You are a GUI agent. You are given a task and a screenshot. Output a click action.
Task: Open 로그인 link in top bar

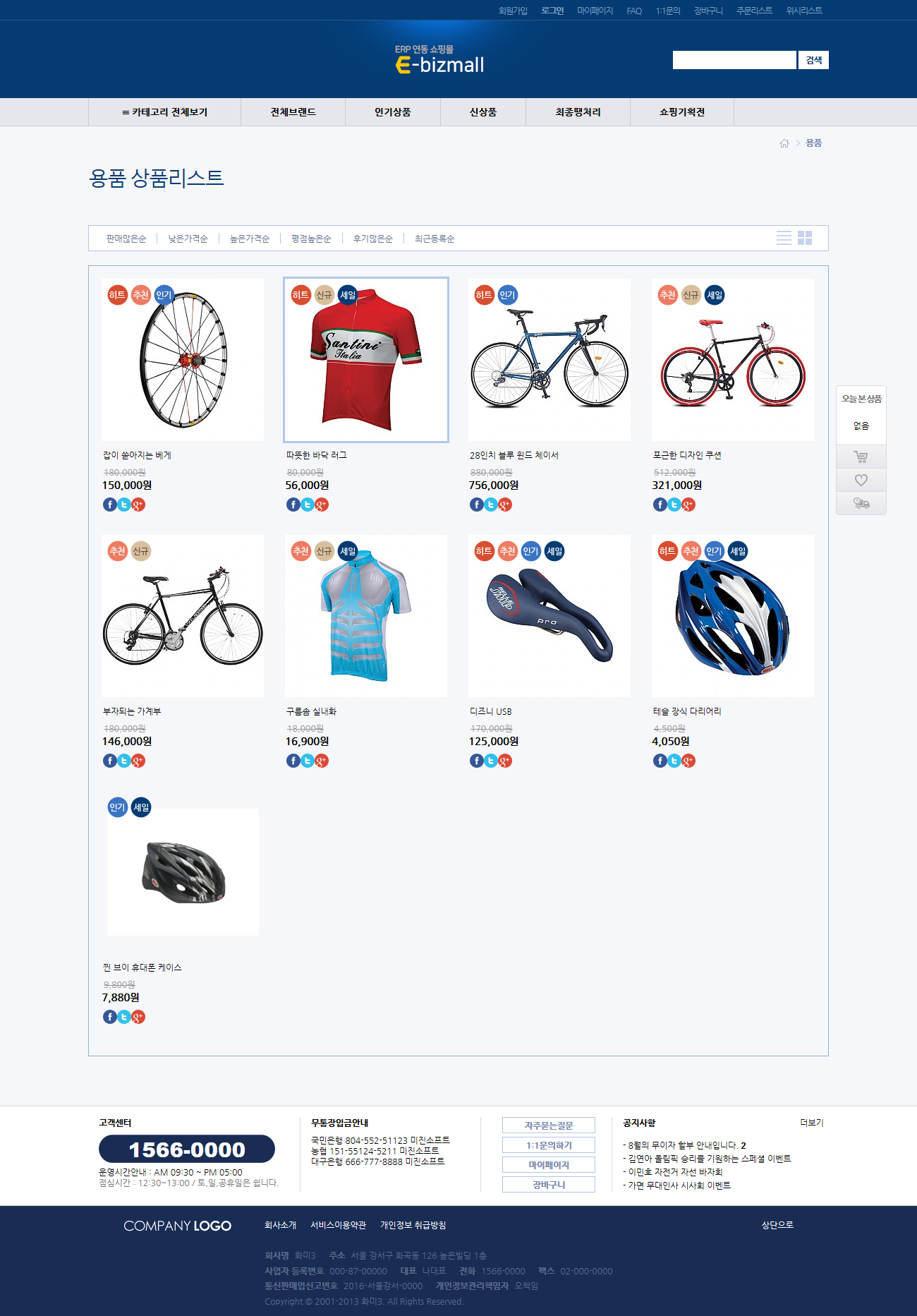[x=552, y=11]
